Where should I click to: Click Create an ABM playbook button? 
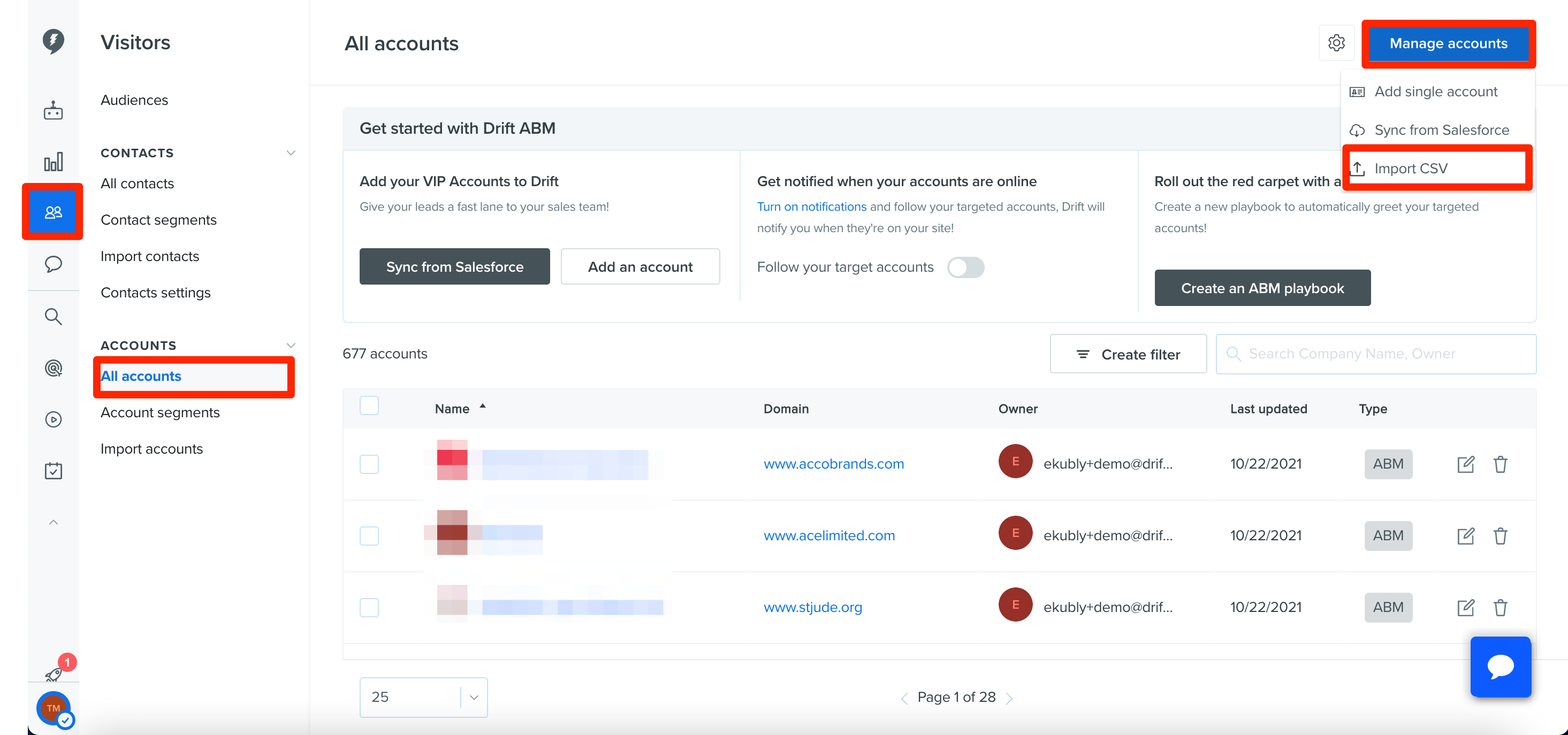[1262, 288]
